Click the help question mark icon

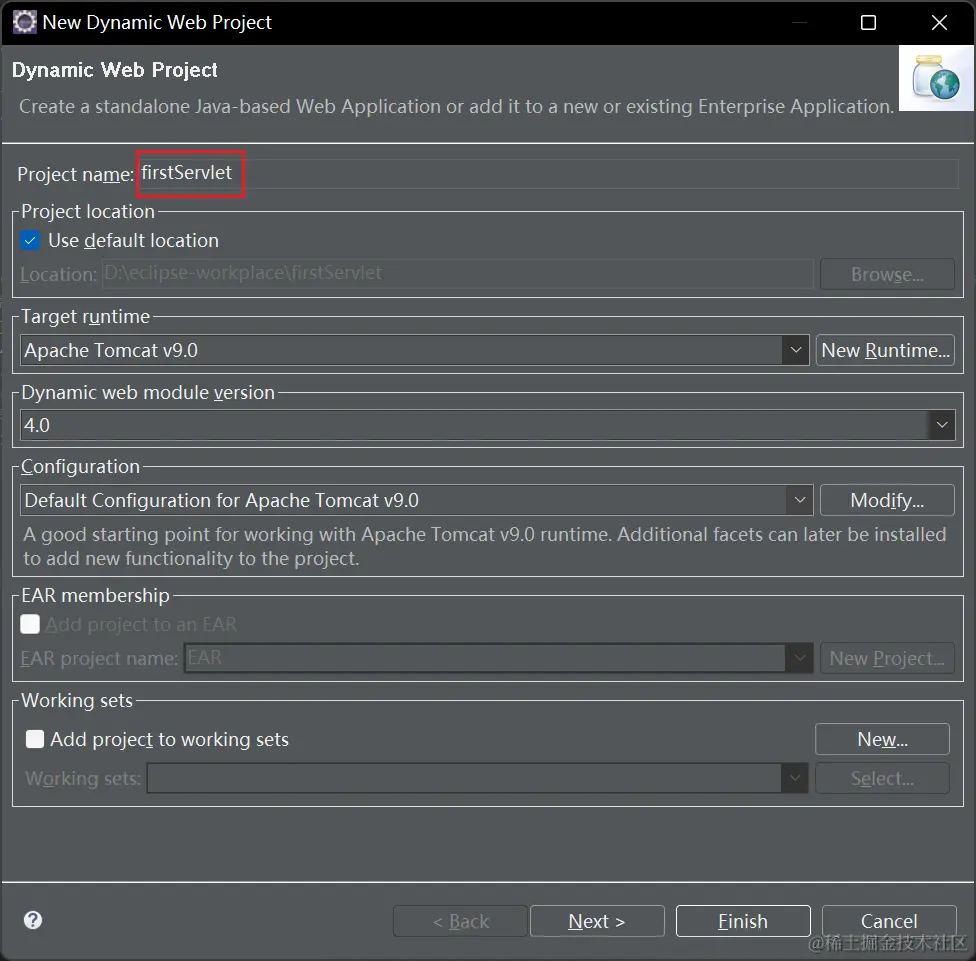click(x=33, y=920)
